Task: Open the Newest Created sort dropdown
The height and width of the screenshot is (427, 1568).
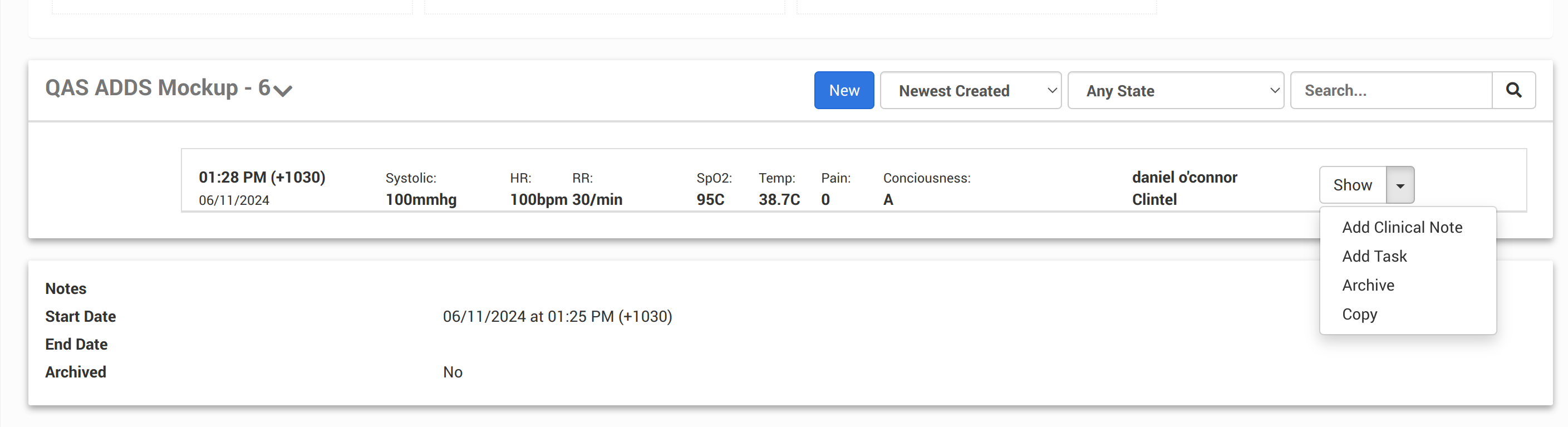Action: pyautogui.click(x=970, y=90)
